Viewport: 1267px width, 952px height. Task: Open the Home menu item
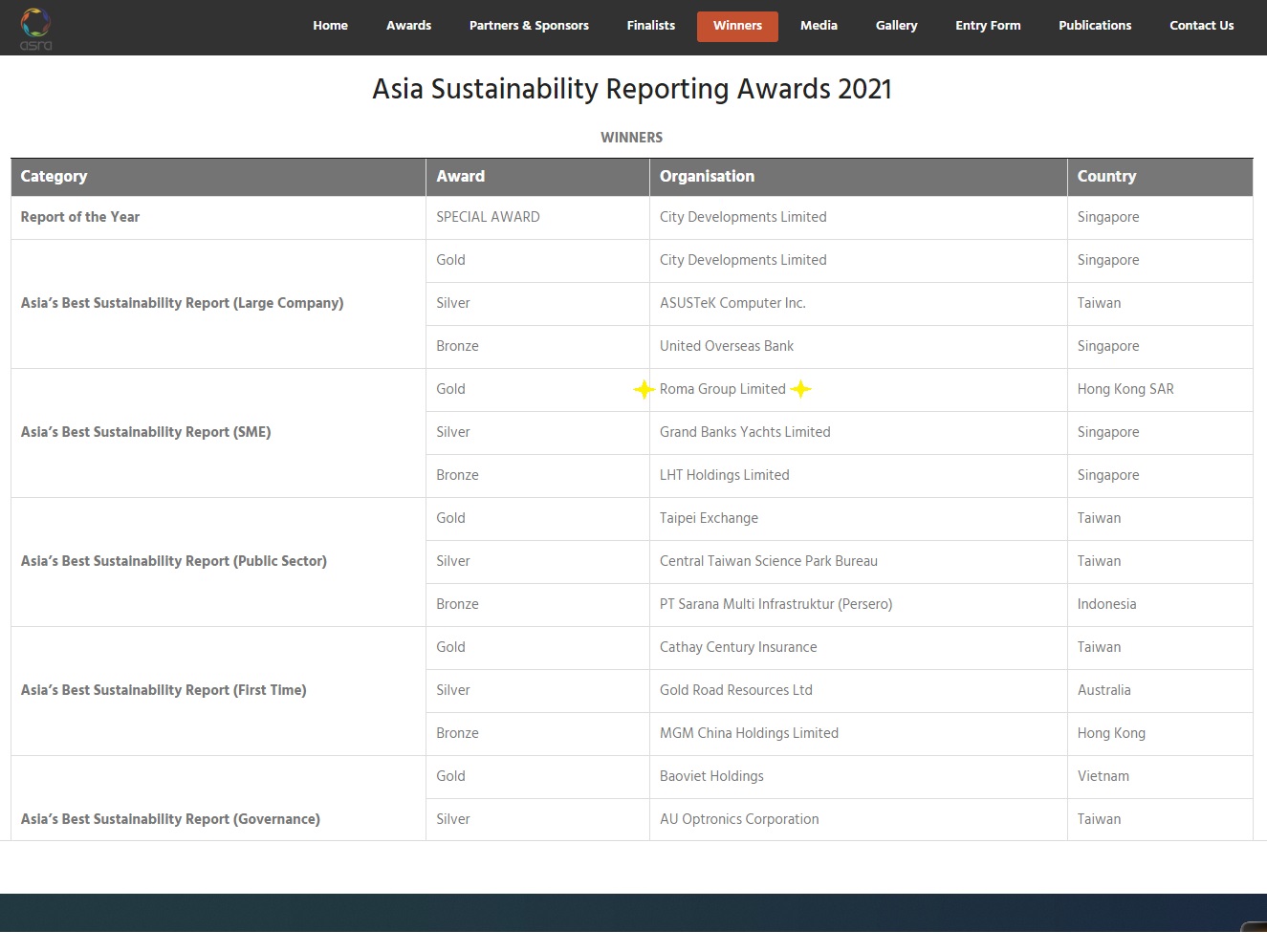click(x=330, y=26)
